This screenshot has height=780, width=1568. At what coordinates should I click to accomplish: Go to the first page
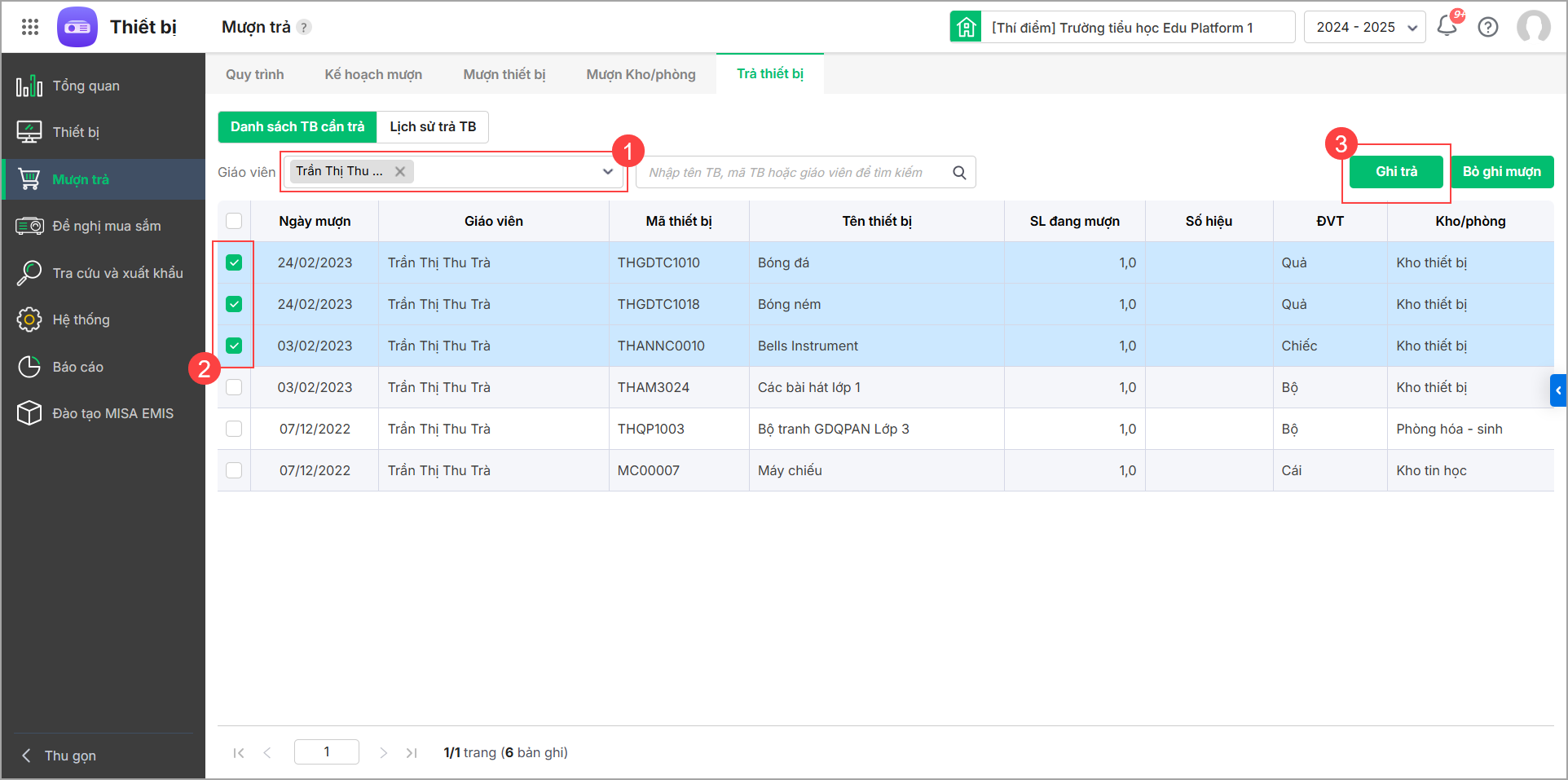(239, 753)
